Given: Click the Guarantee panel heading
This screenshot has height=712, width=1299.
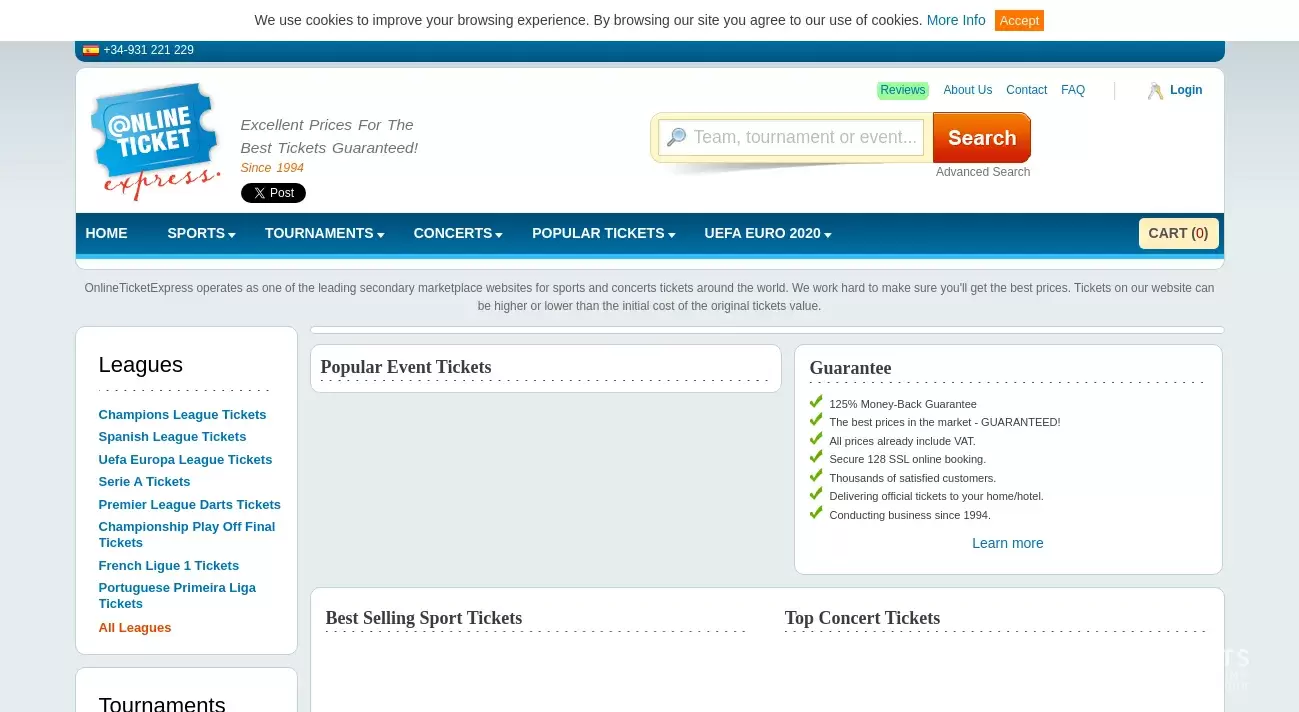Looking at the screenshot, I should tap(850, 368).
